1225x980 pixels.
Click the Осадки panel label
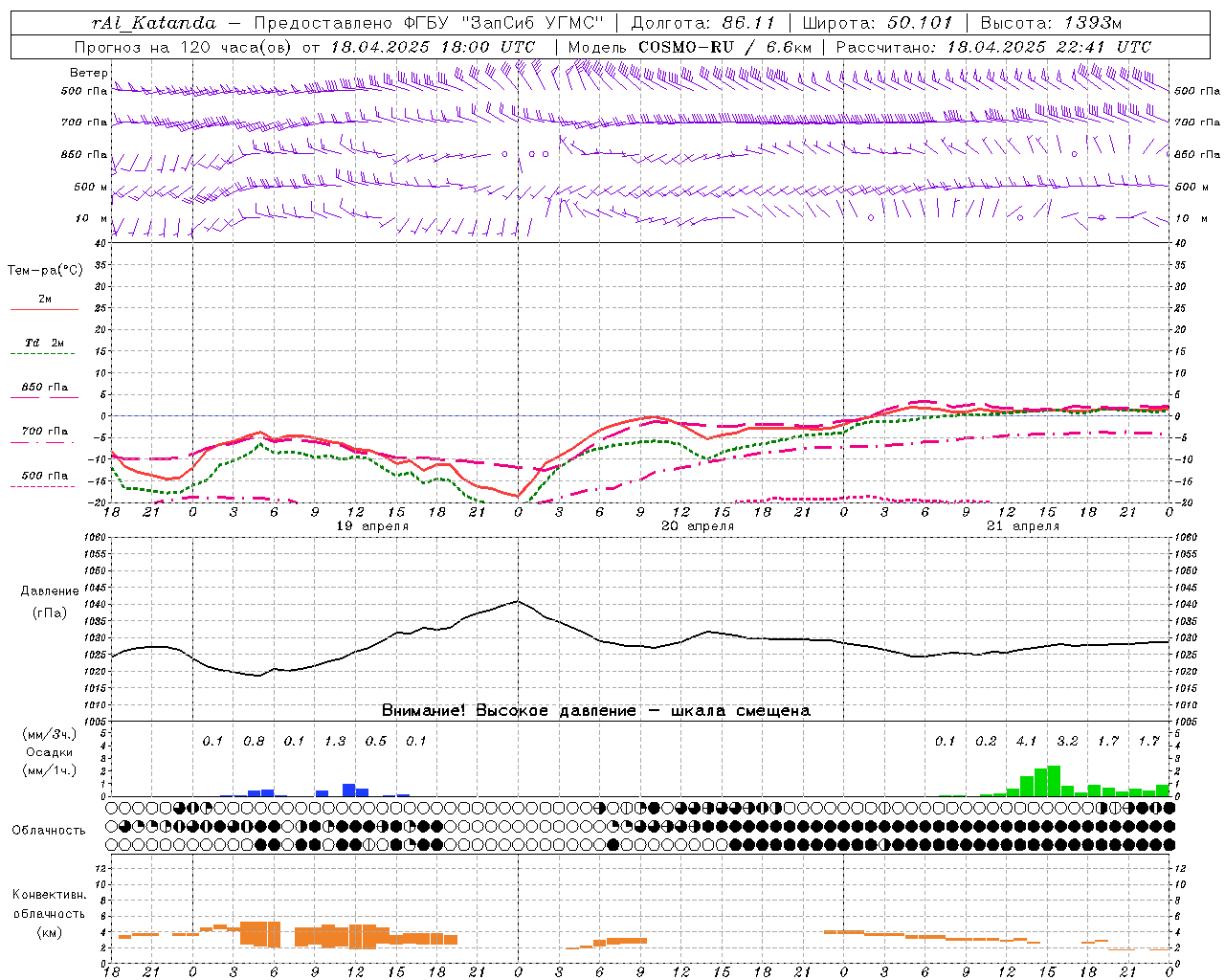pos(49,752)
